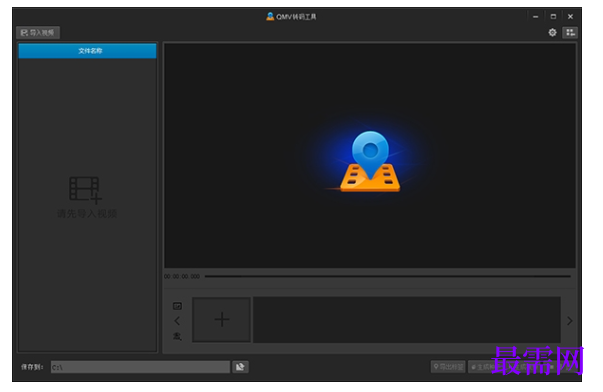Minimize the QMV转码工具 window
Viewport: 603px width, 392px height.
coord(535,17)
